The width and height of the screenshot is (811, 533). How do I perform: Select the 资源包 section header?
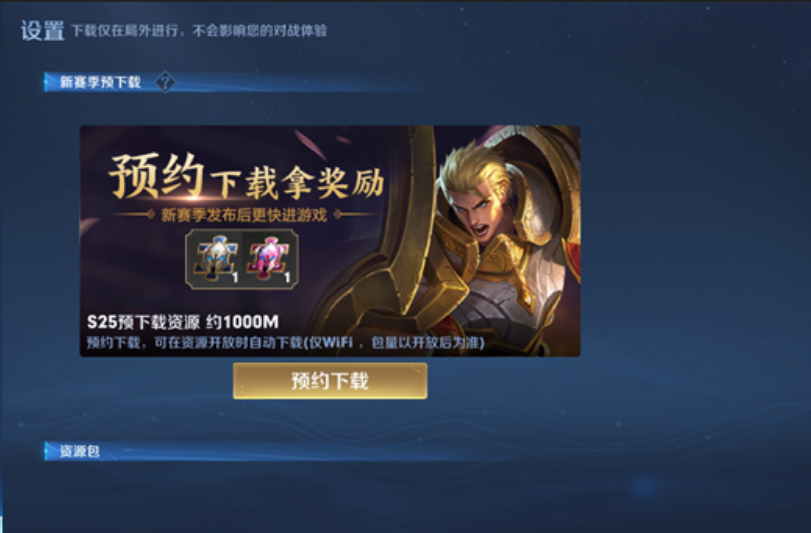(80, 451)
